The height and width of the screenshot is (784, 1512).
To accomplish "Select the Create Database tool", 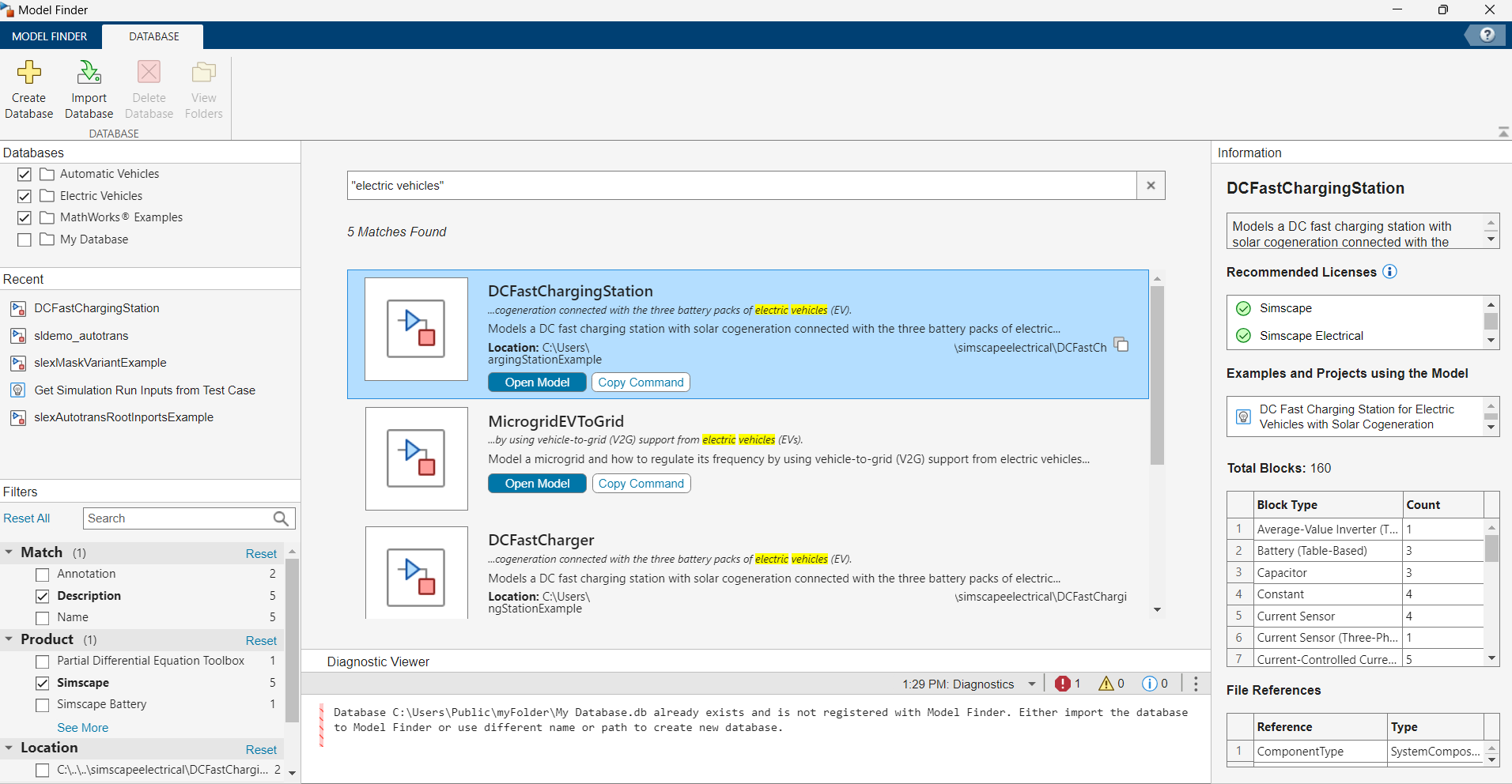I will [28, 89].
